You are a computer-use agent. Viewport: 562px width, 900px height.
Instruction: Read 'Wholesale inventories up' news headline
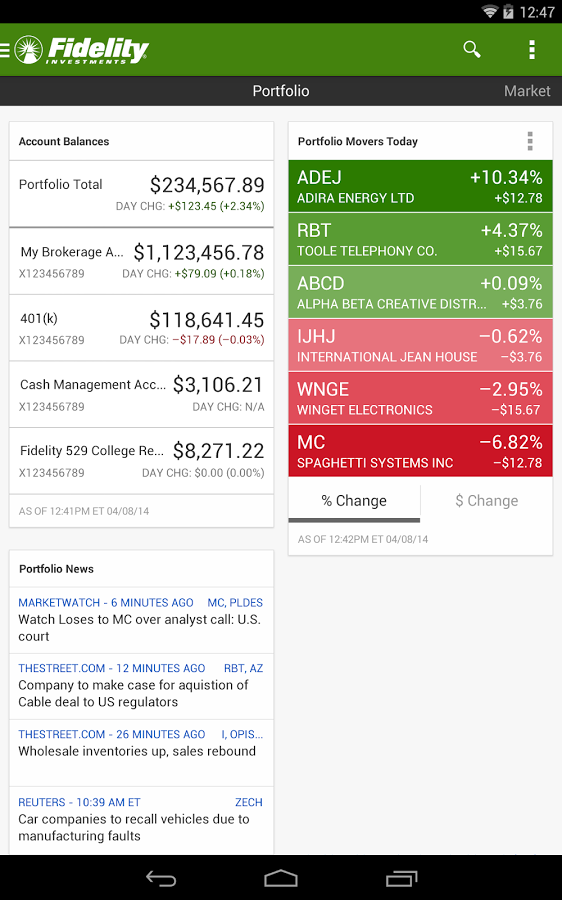[x=137, y=751]
